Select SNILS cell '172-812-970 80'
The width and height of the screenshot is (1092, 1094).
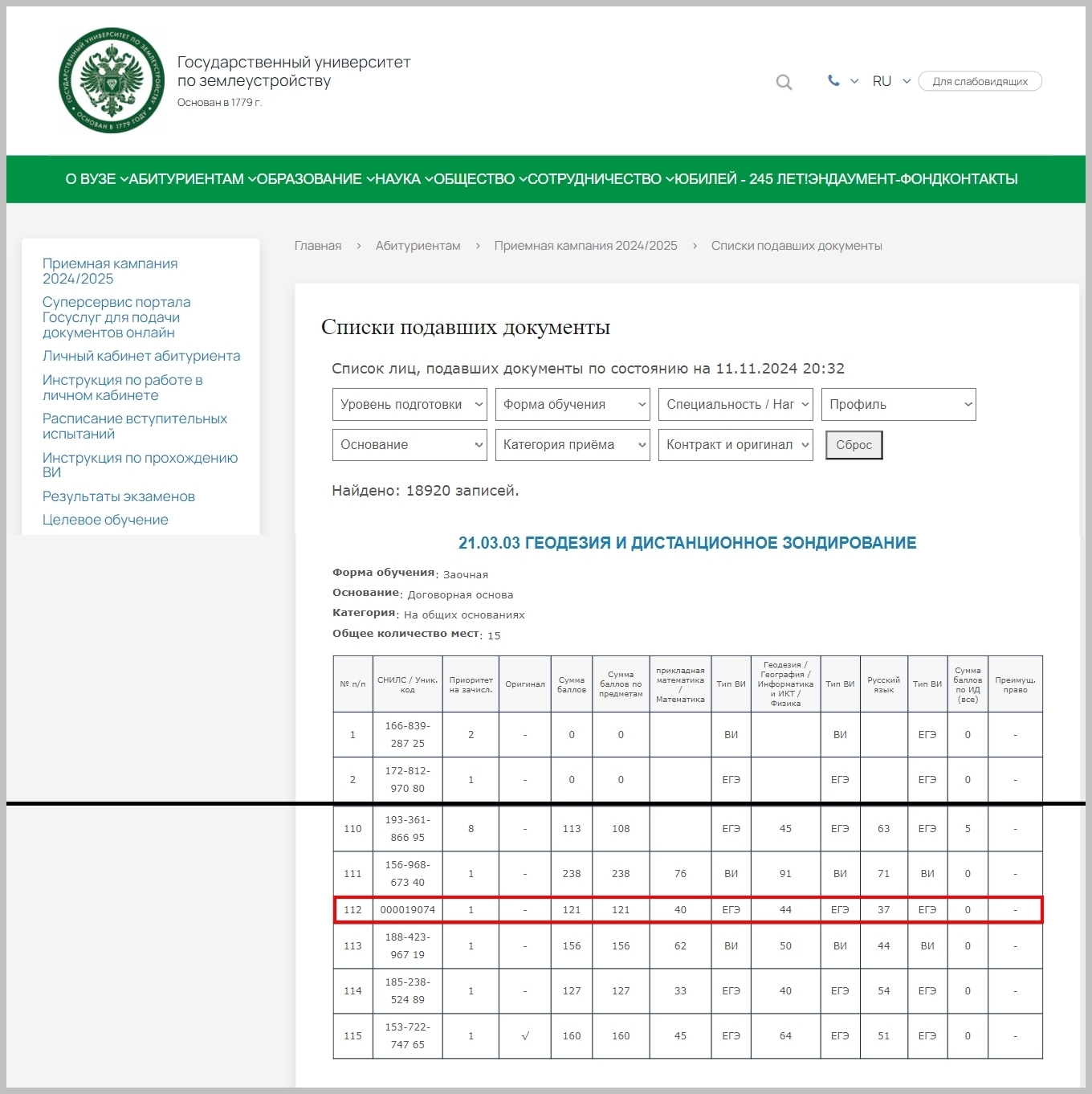tap(408, 780)
